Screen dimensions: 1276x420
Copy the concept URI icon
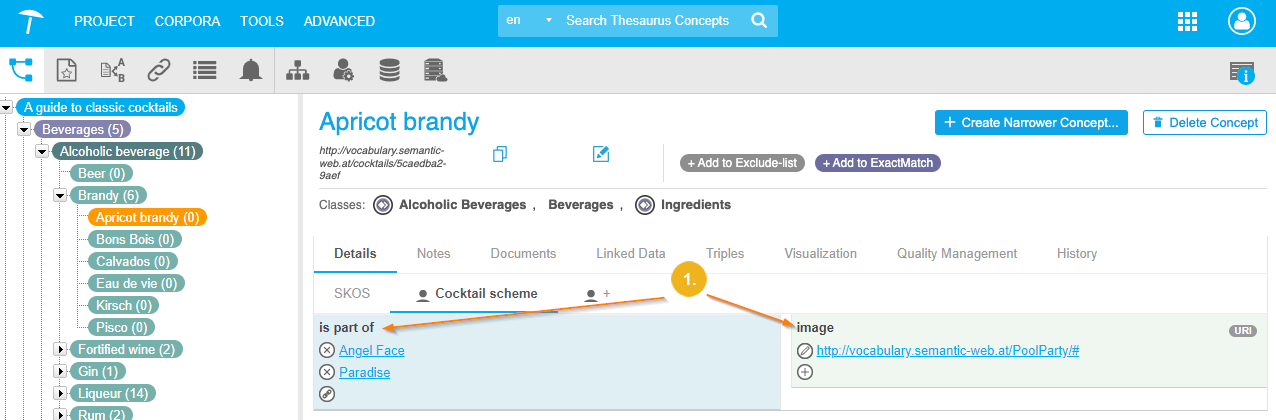coord(501,154)
